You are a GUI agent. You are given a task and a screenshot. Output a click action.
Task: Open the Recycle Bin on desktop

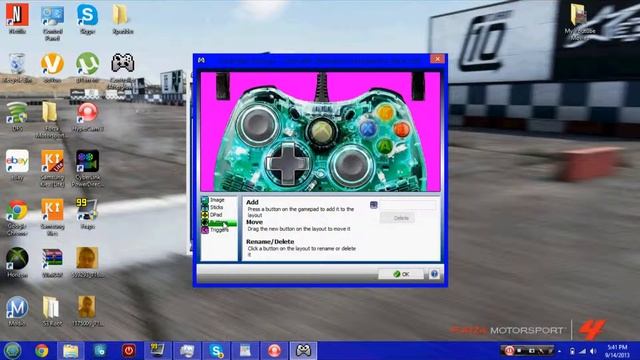click(x=17, y=68)
